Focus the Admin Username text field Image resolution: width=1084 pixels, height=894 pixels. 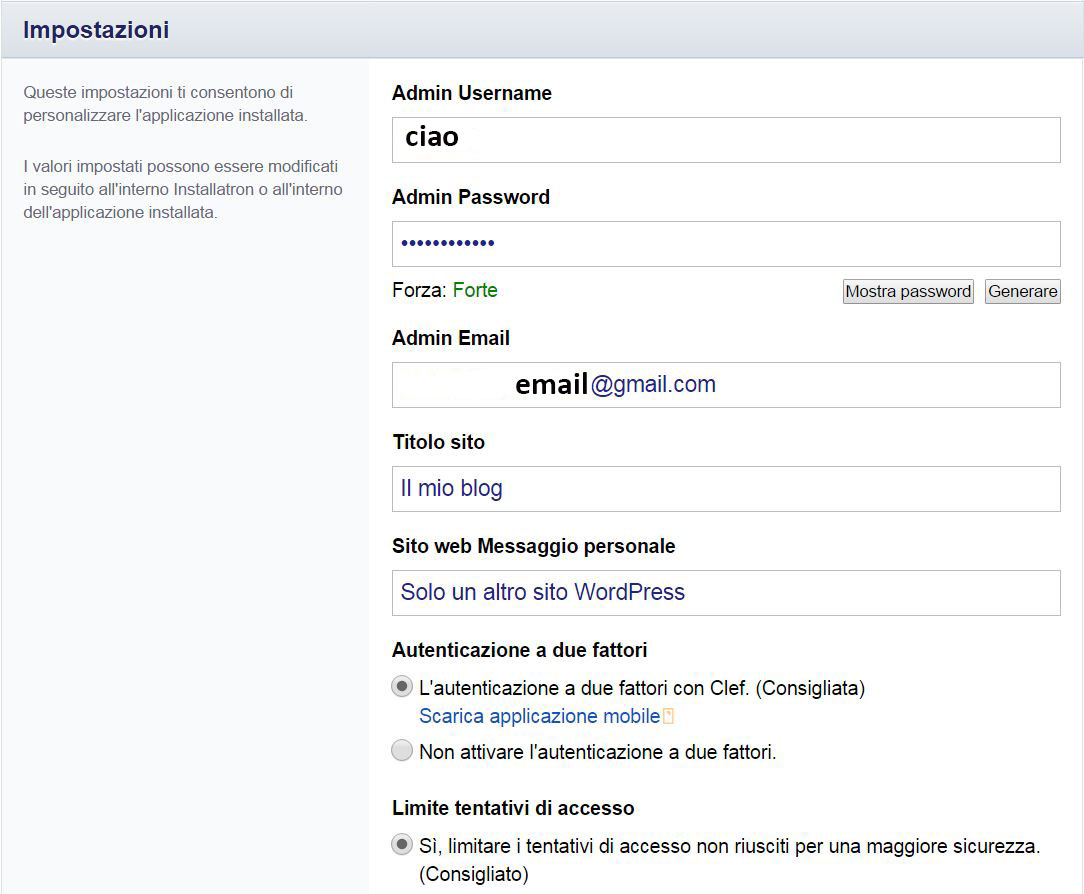pyautogui.click(x=725, y=139)
